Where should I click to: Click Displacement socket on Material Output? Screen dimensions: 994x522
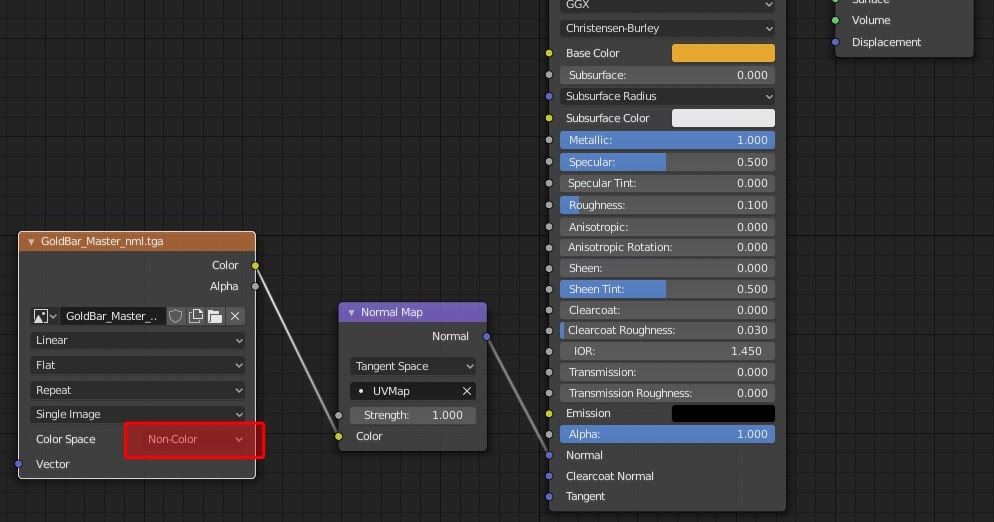click(836, 42)
